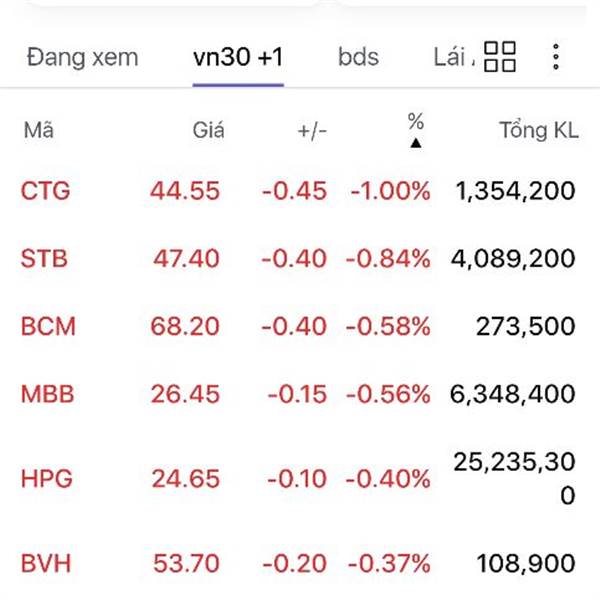The image size is (600, 600).
Task: Sort by the +/- change column header
Action: (312, 131)
